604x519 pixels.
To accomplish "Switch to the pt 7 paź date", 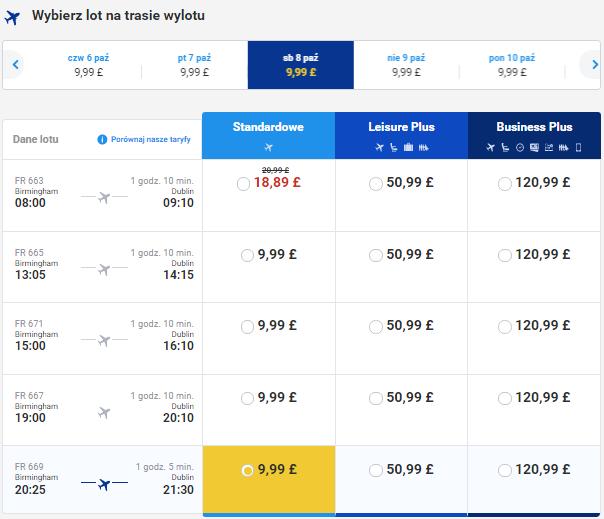I will [195, 65].
